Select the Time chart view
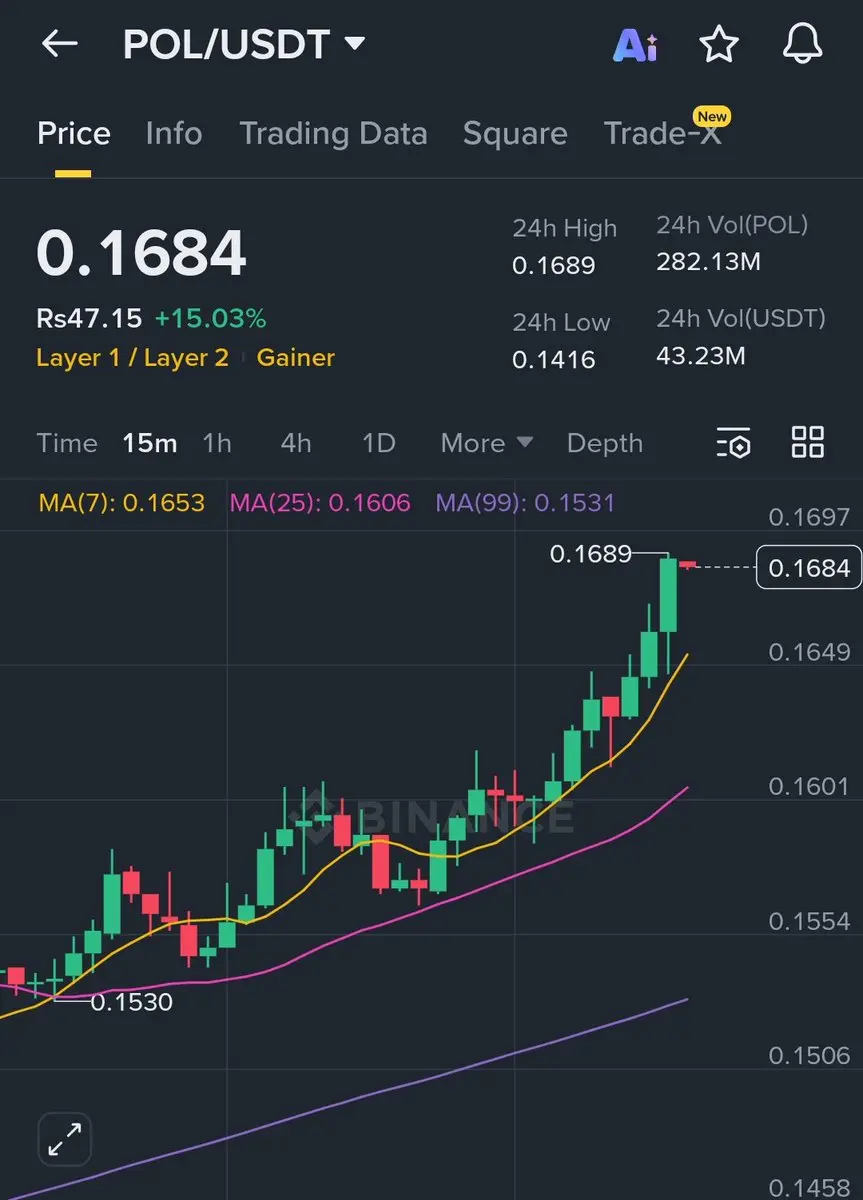863x1200 pixels. click(x=67, y=443)
